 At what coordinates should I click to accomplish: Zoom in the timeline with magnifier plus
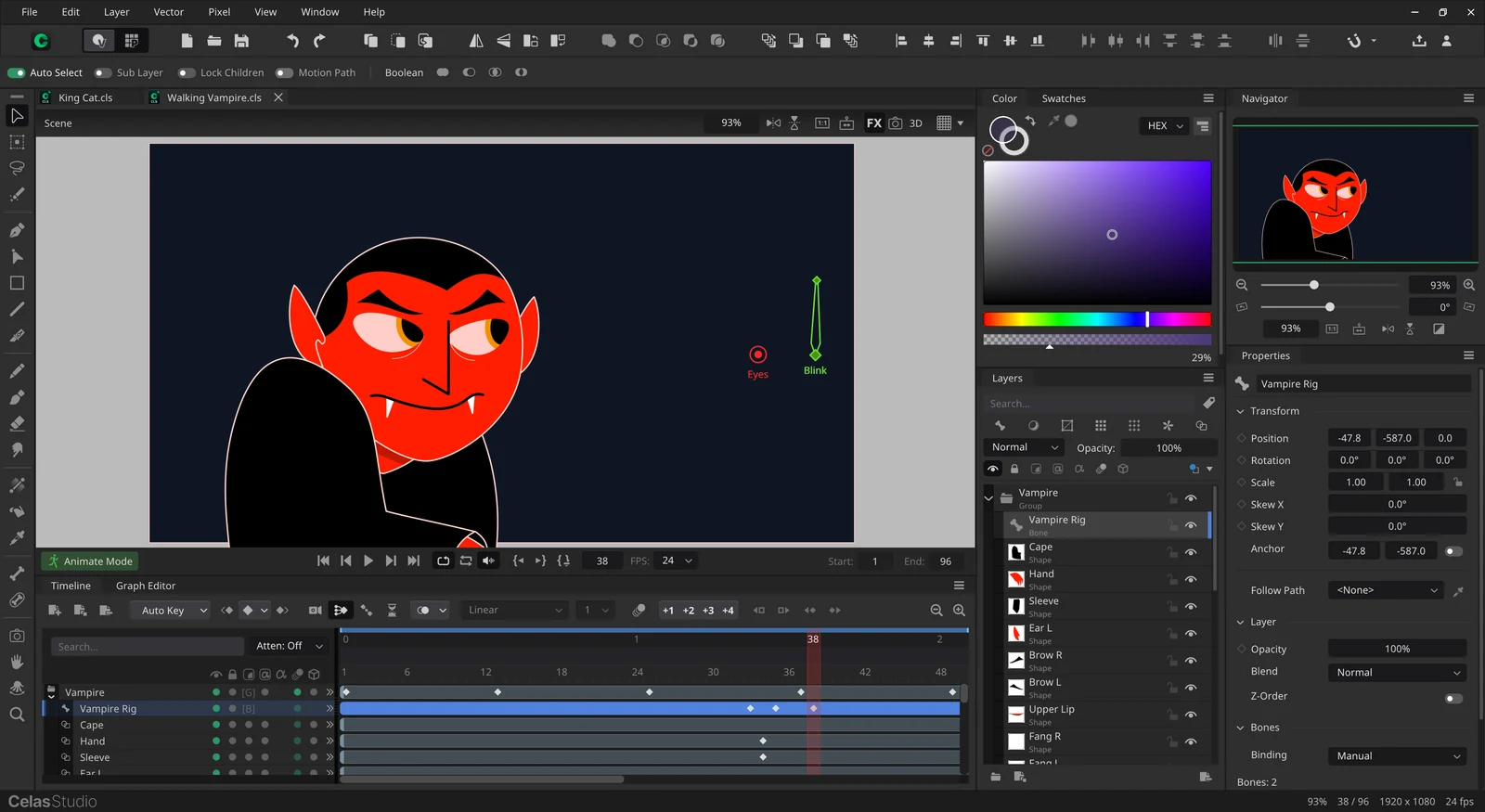959,610
